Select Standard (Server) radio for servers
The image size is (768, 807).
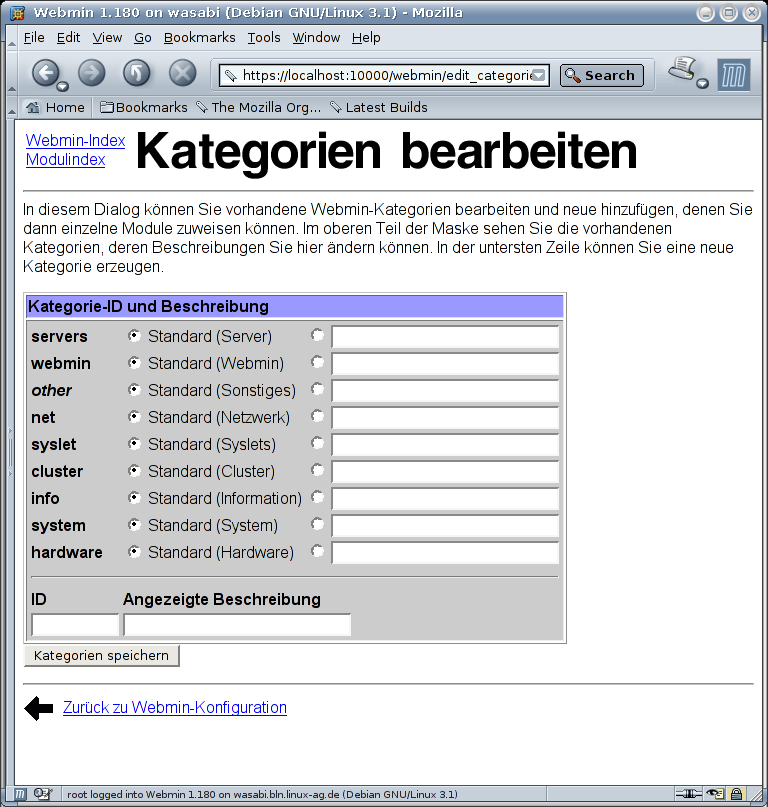134,336
